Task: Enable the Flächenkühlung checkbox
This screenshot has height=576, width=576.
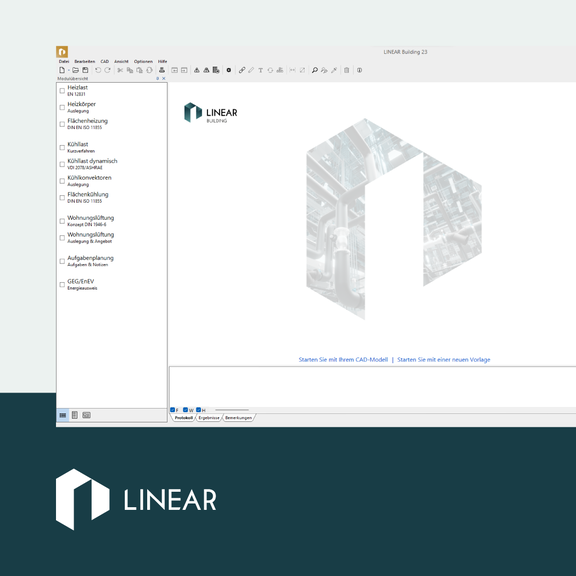Action: coord(62,198)
